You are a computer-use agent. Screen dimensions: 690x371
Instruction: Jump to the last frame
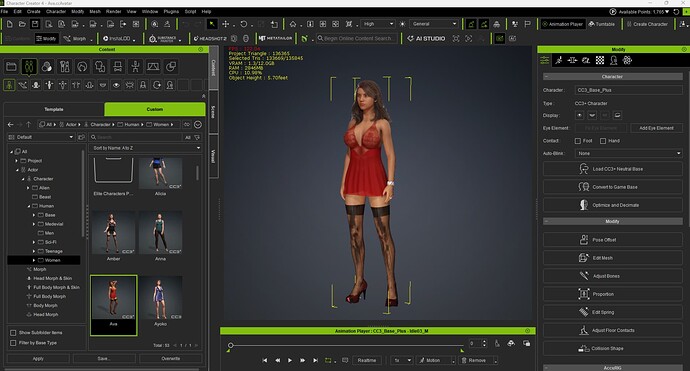[x=316, y=360]
